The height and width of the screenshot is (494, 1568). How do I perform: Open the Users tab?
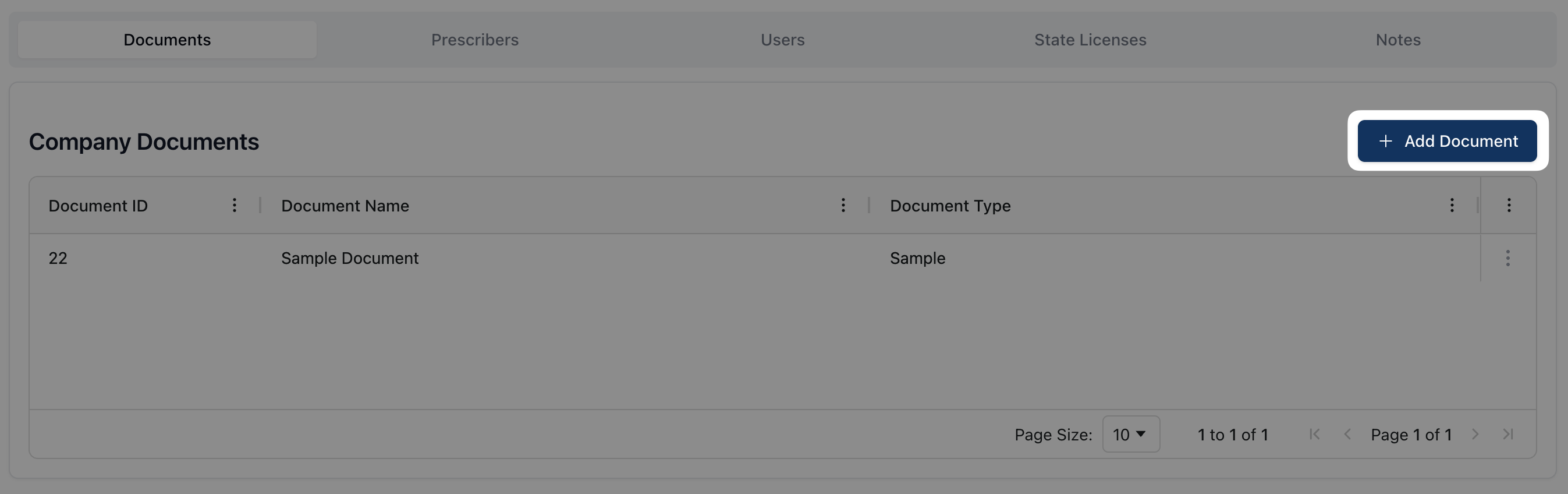coord(782,40)
